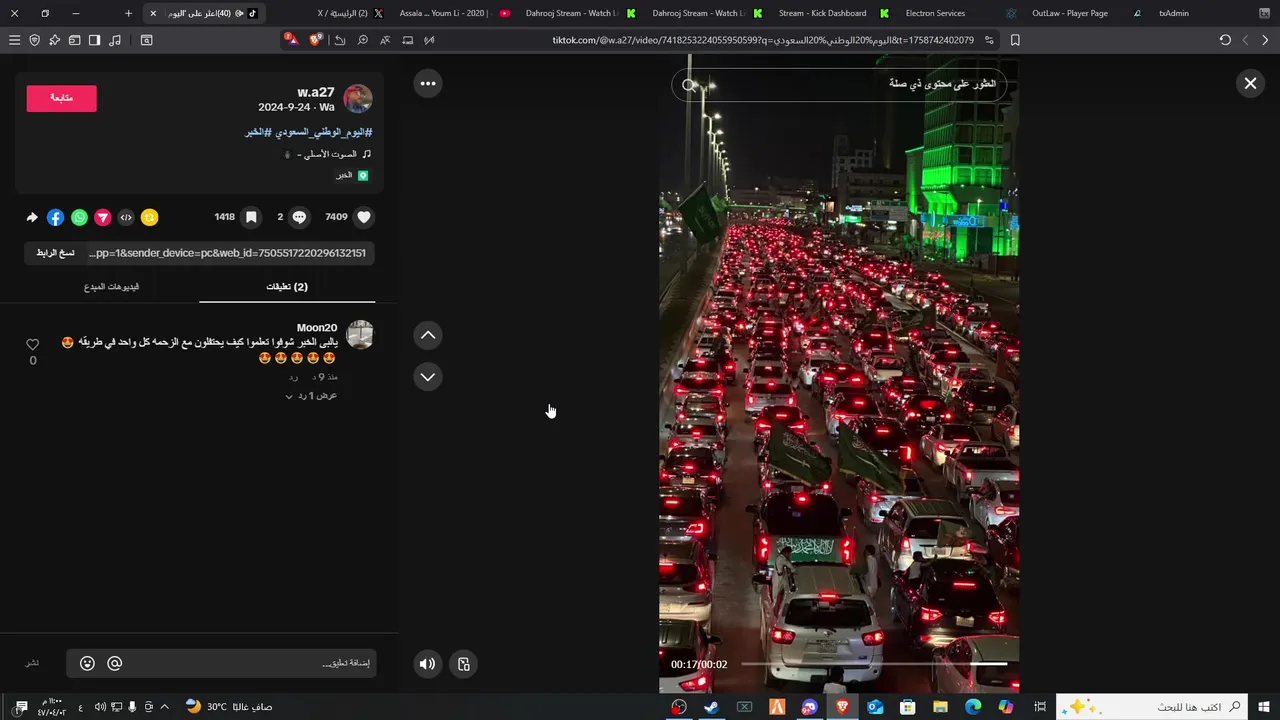Open the three-dots more options menu
The height and width of the screenshot is (720, 1280).
click(x=428, y=83)
